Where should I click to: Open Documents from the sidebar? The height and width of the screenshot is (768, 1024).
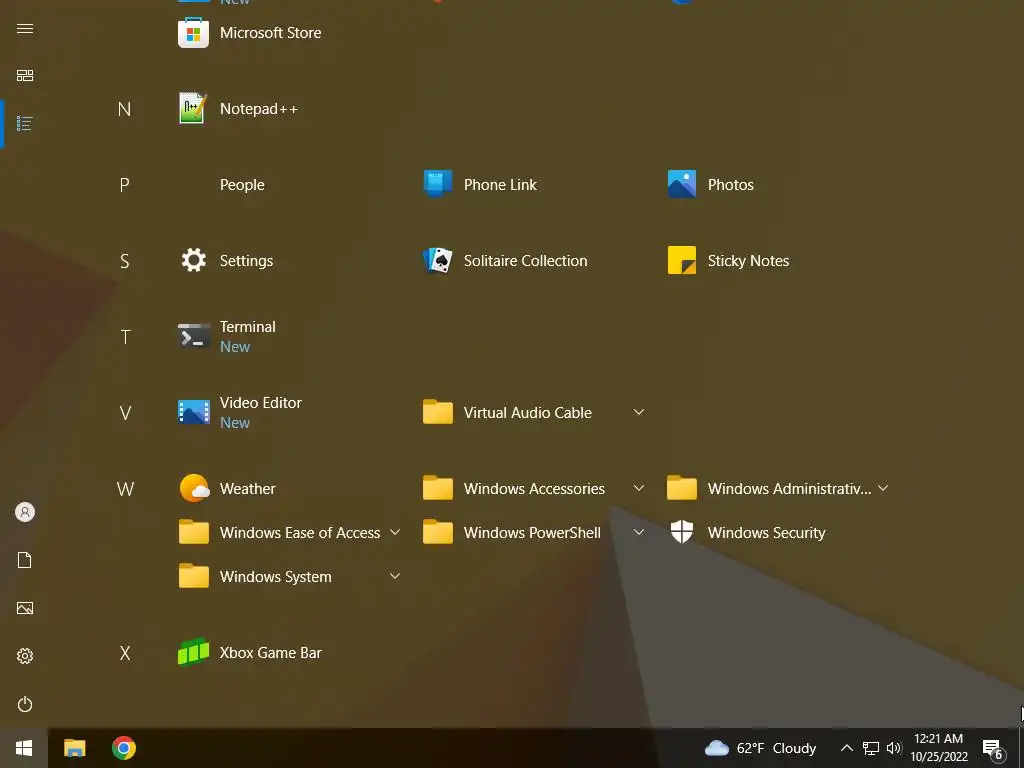[x=25, y=560]
